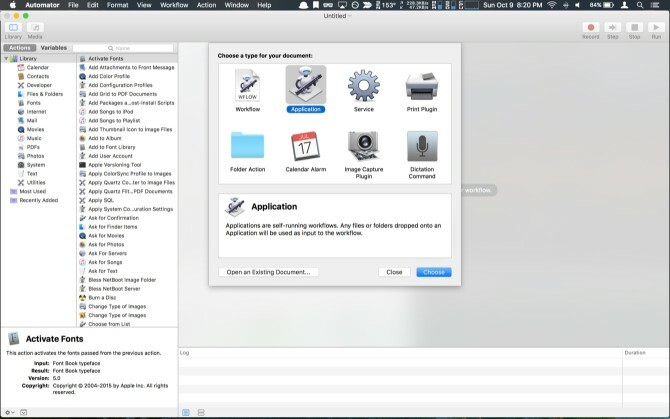Open the gear action menu at bottom-left
The height and width of the screenshot is (419, 670).
[x=9, y=413]
